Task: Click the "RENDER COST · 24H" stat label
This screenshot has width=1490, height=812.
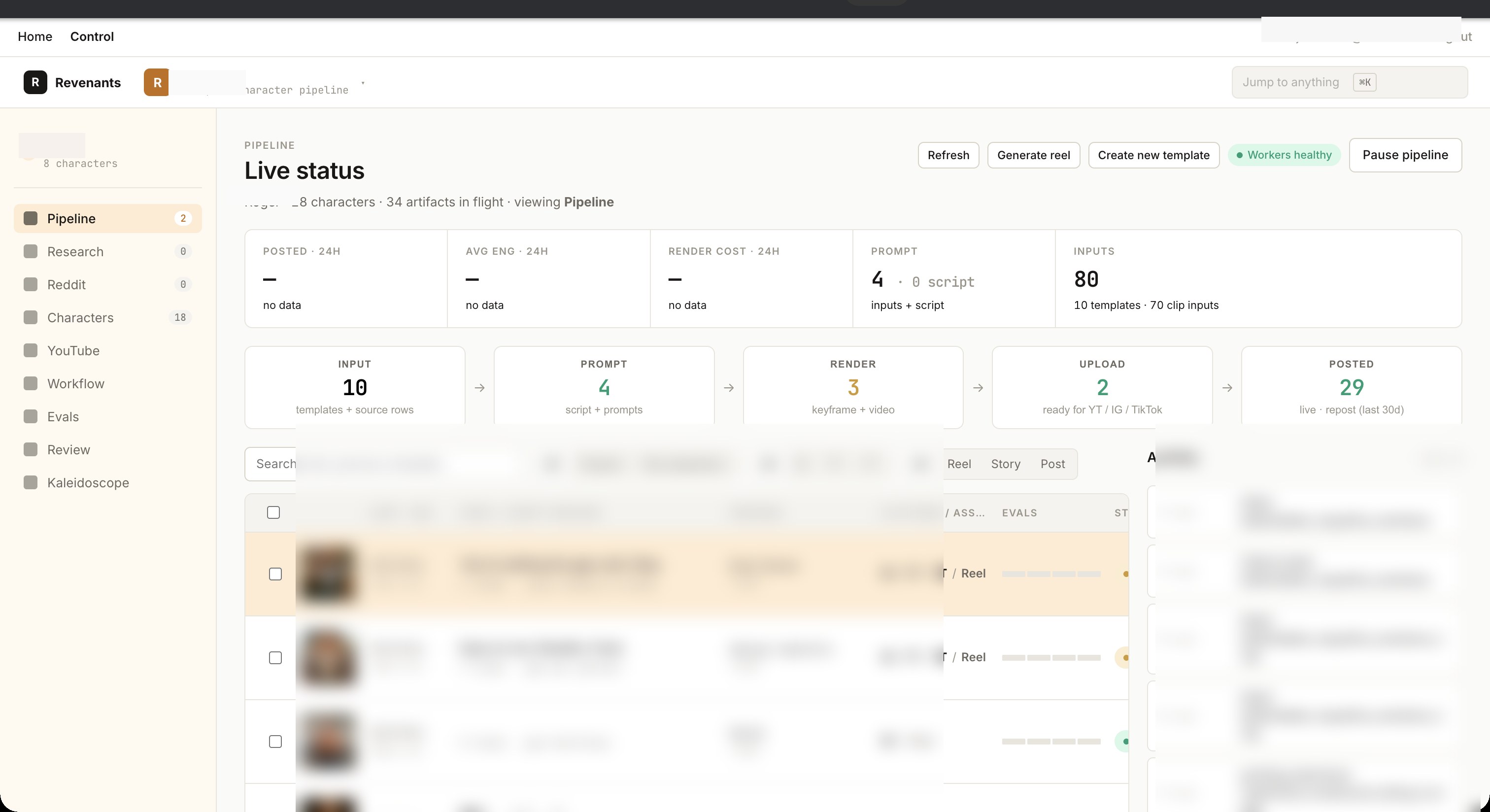Action: point(724,251)
